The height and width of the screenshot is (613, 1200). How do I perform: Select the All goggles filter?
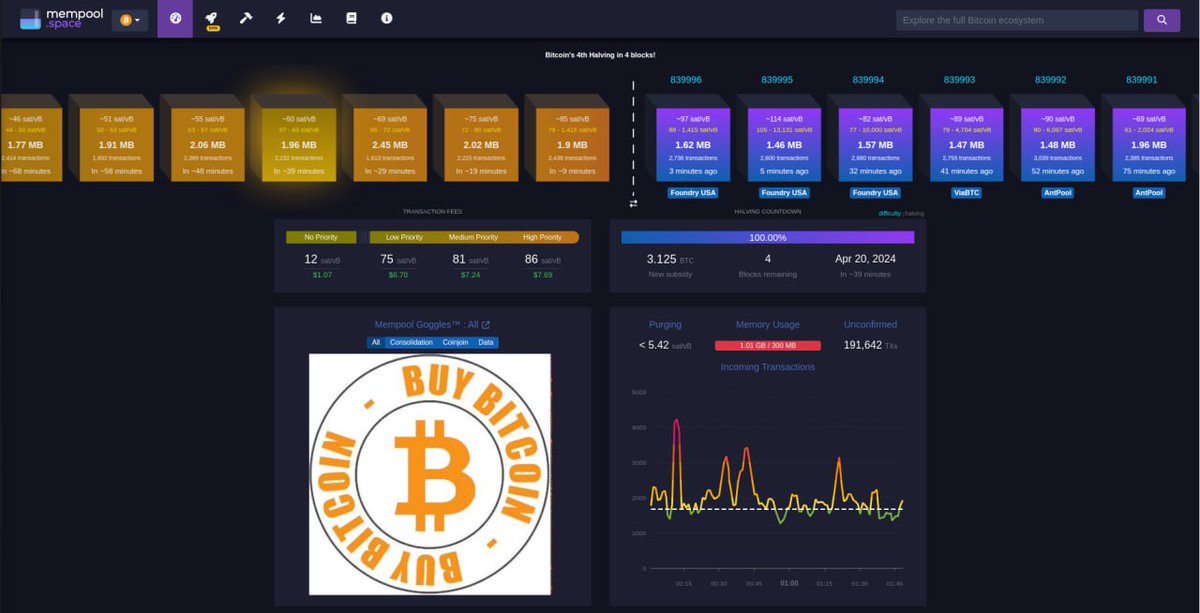click(376, 342)
